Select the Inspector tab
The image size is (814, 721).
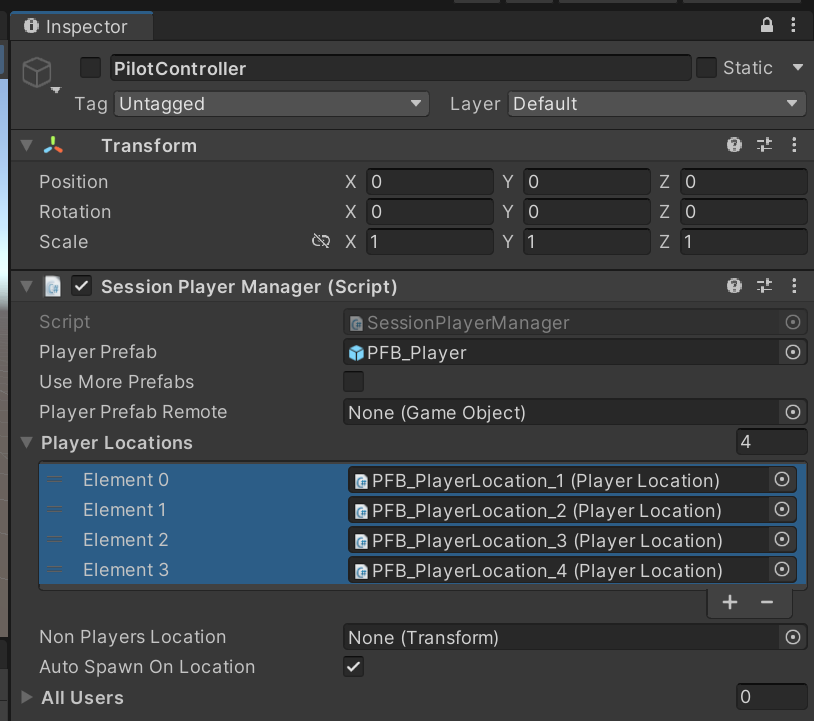[x=78, y=27]
